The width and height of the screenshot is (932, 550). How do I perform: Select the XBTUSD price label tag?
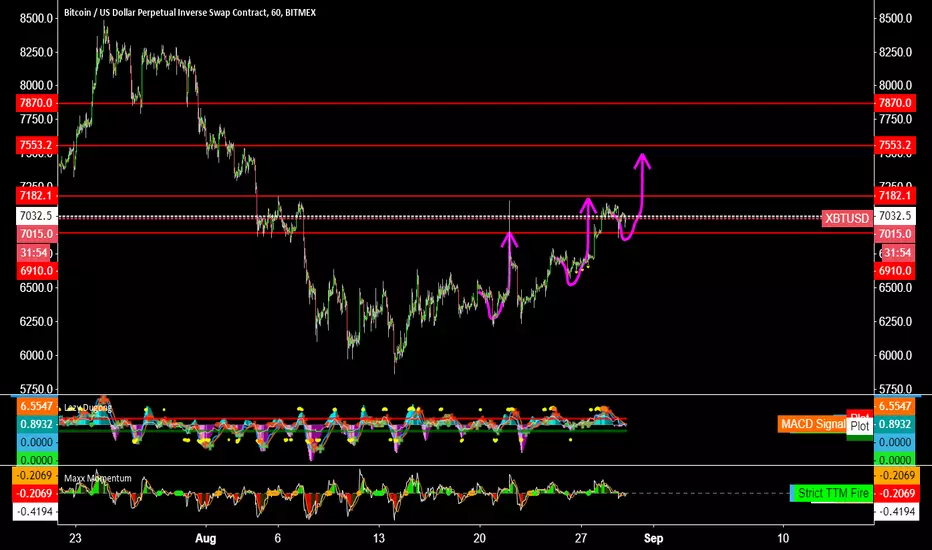[847, 218]
